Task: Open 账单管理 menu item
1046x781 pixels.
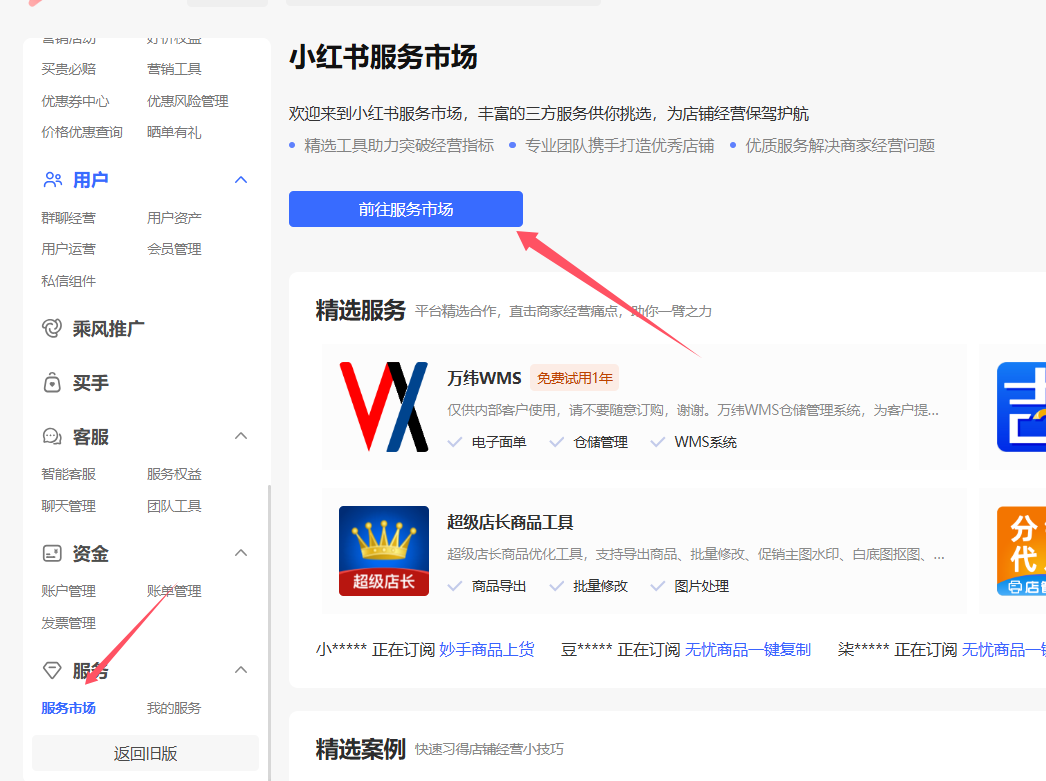Action: pos(174,592)
